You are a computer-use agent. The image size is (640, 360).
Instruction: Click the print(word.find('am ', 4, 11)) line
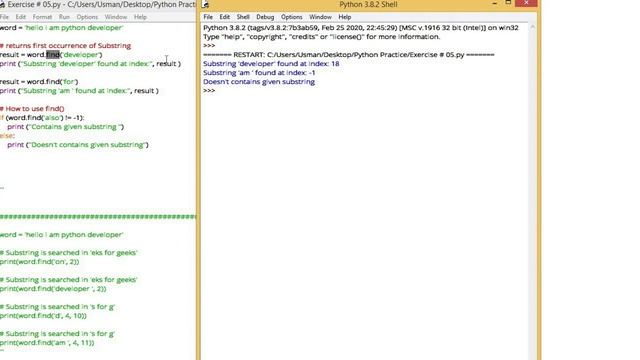click(x=47, y=342)
